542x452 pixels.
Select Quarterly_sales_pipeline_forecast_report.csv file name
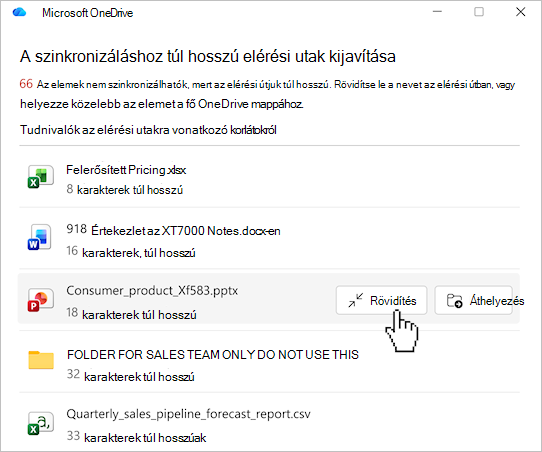pyautogui.click(x=188, y=414)
